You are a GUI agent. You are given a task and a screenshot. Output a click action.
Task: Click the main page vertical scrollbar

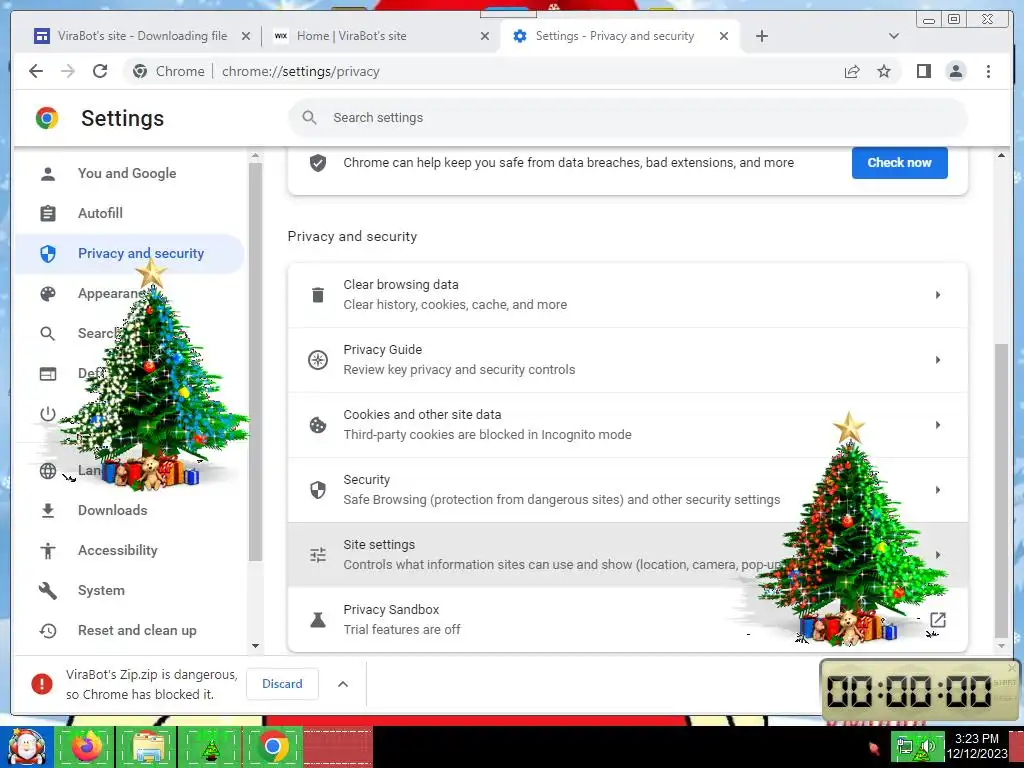[x=1001, y=490]
